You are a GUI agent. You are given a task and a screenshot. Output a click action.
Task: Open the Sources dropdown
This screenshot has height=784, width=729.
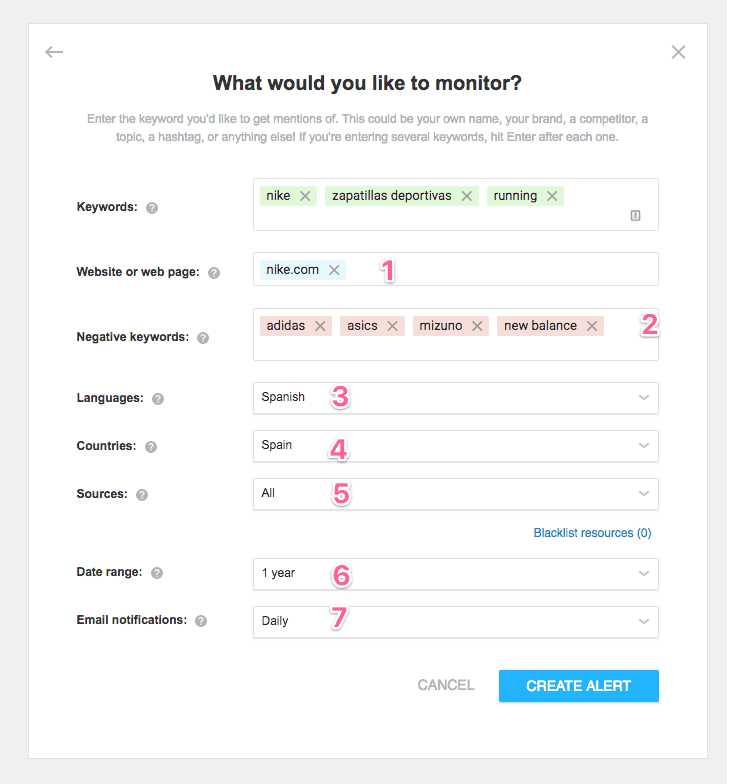(x=455, y=493)
